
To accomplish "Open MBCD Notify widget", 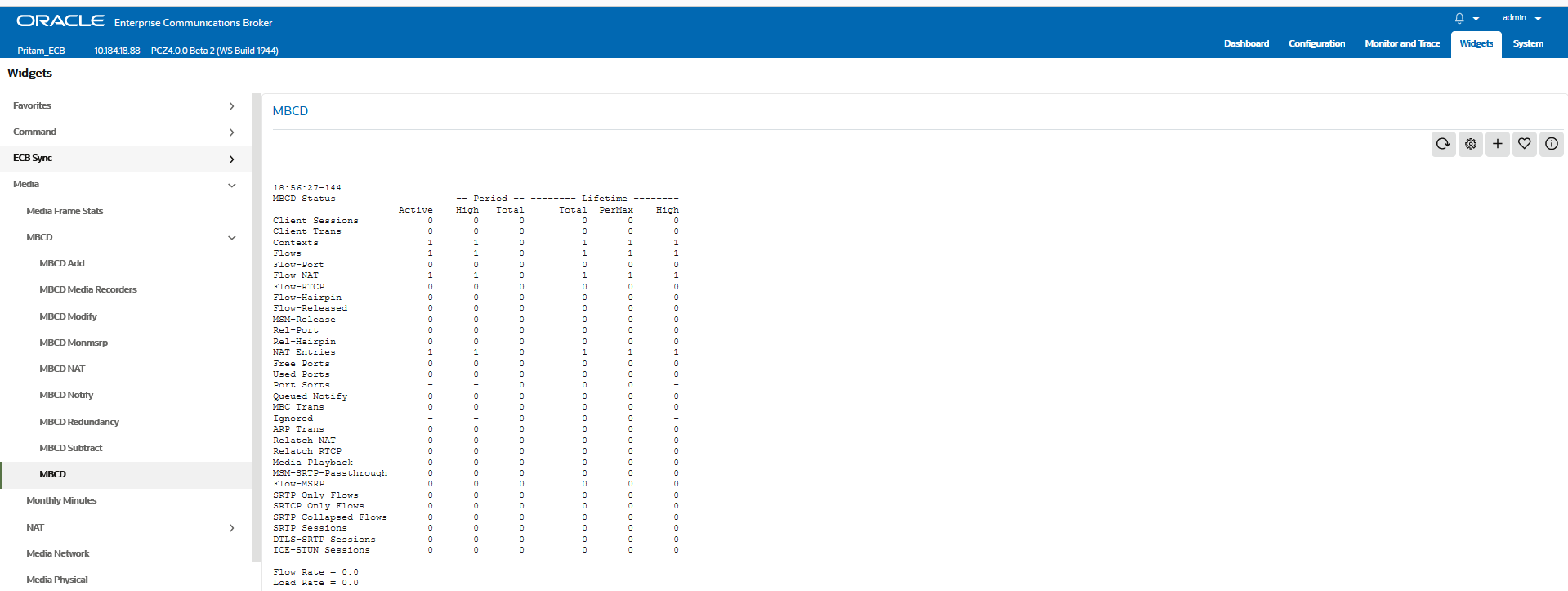I will point(66,395).
